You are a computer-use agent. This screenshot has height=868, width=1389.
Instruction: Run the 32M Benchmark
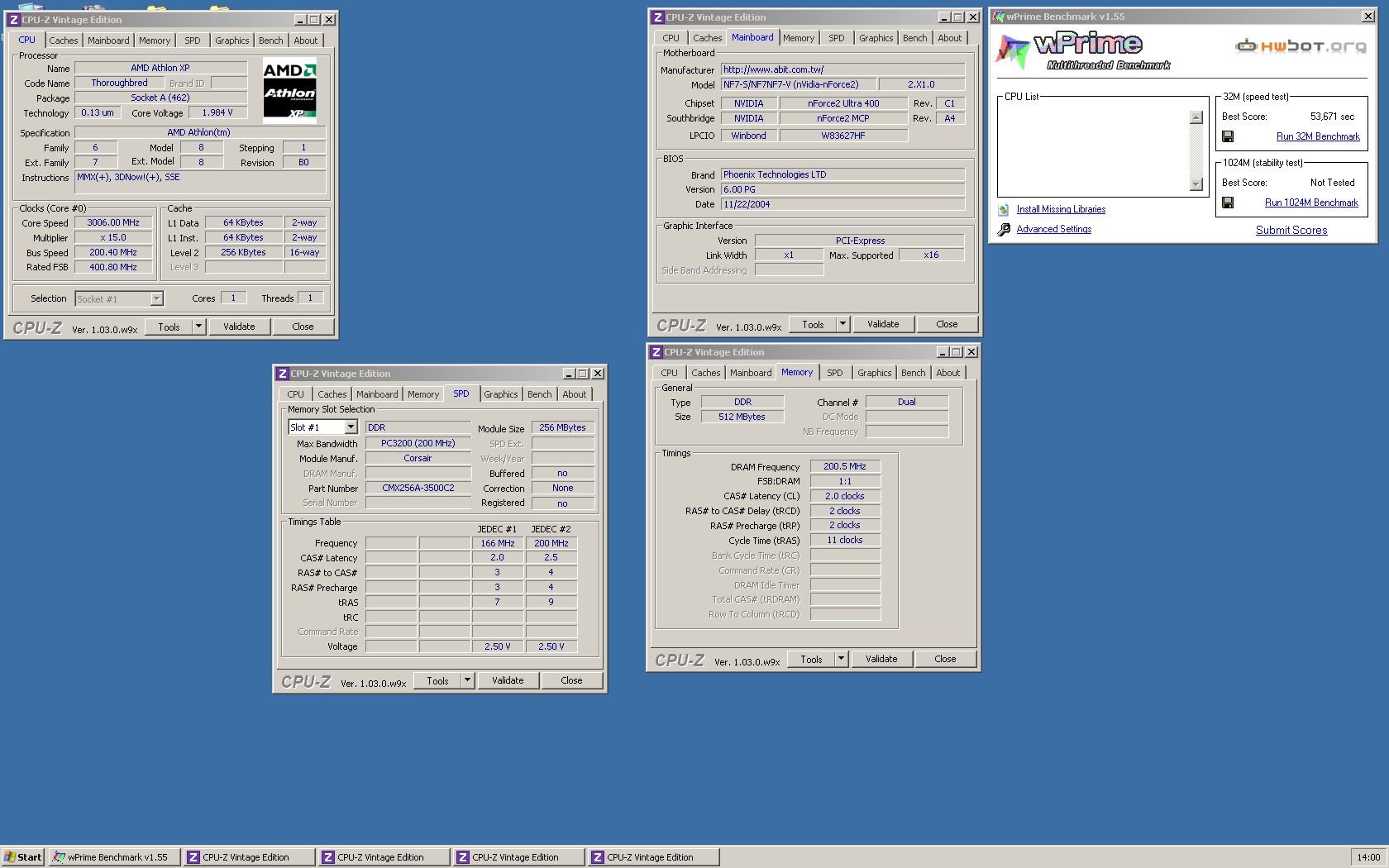coord(1318,136)
